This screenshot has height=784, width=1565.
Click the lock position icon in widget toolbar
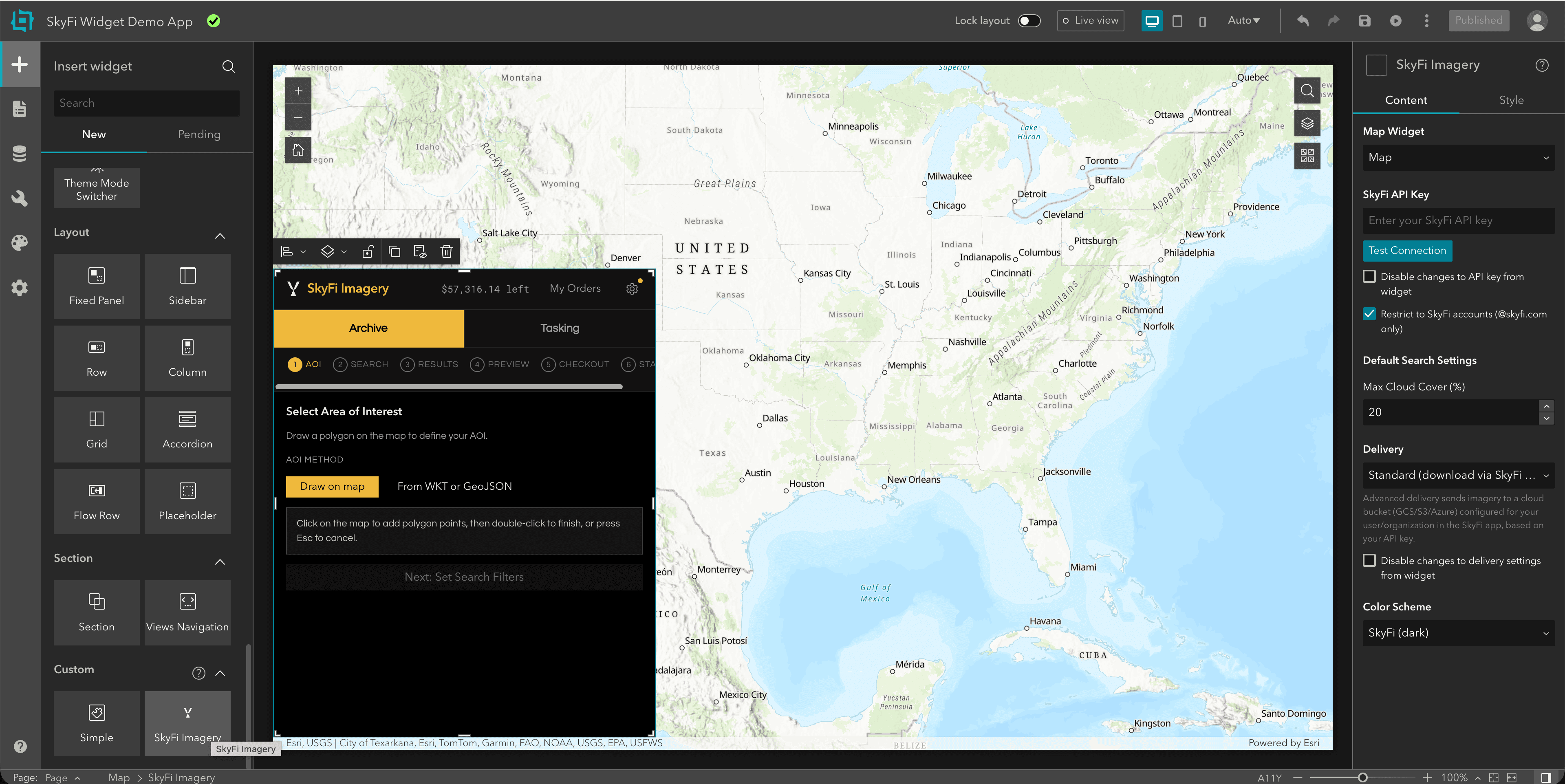point(368,251)
